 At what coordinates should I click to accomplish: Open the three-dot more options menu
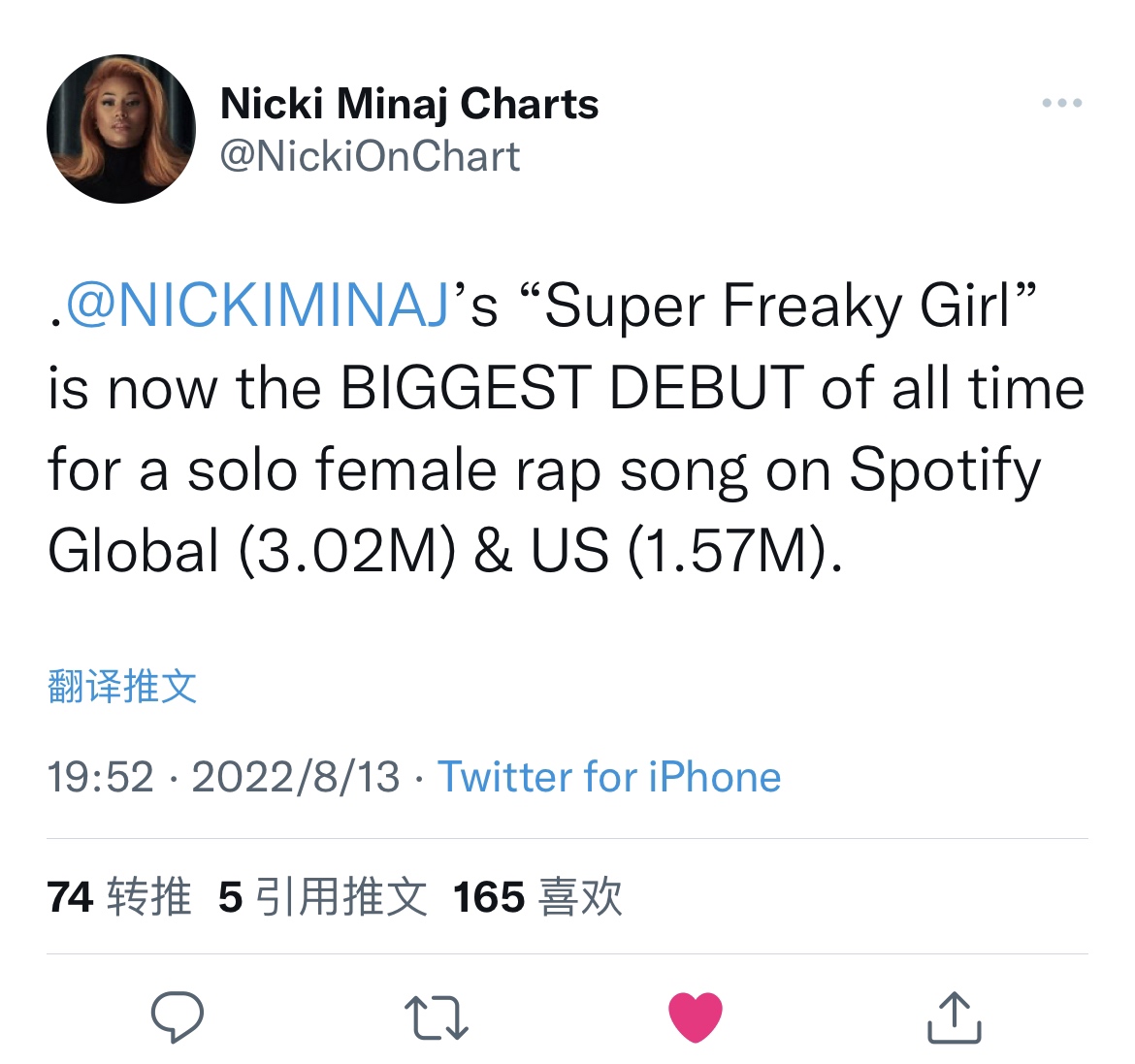[1062, 103]
